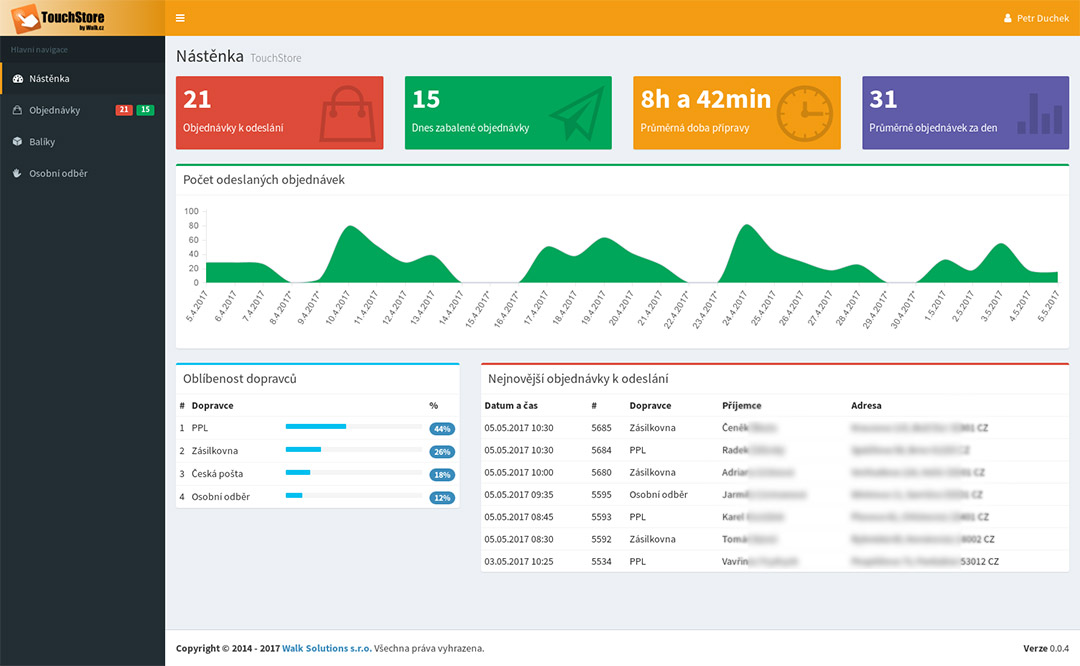Open the Průměrně objednávek za den card

pos(966,113)
